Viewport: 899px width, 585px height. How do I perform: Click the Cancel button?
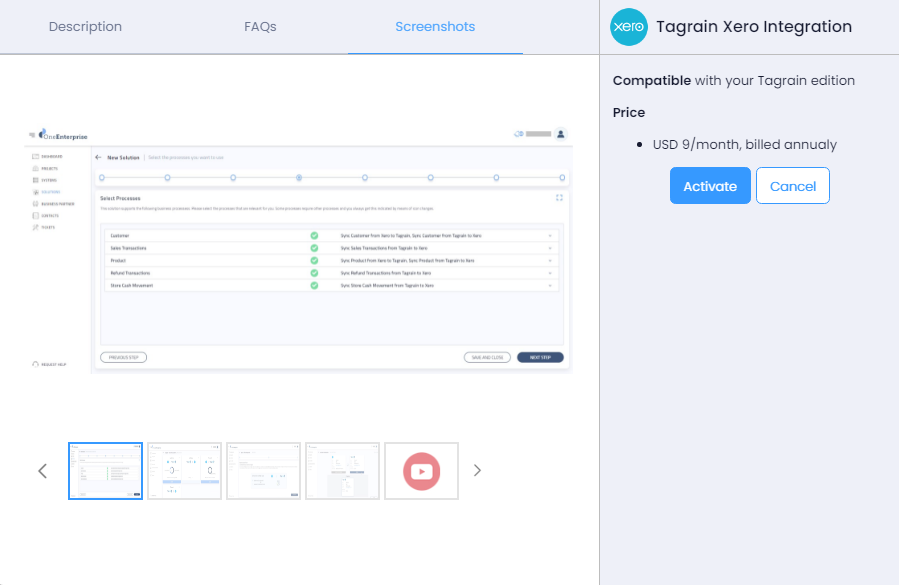pos(792,186)
